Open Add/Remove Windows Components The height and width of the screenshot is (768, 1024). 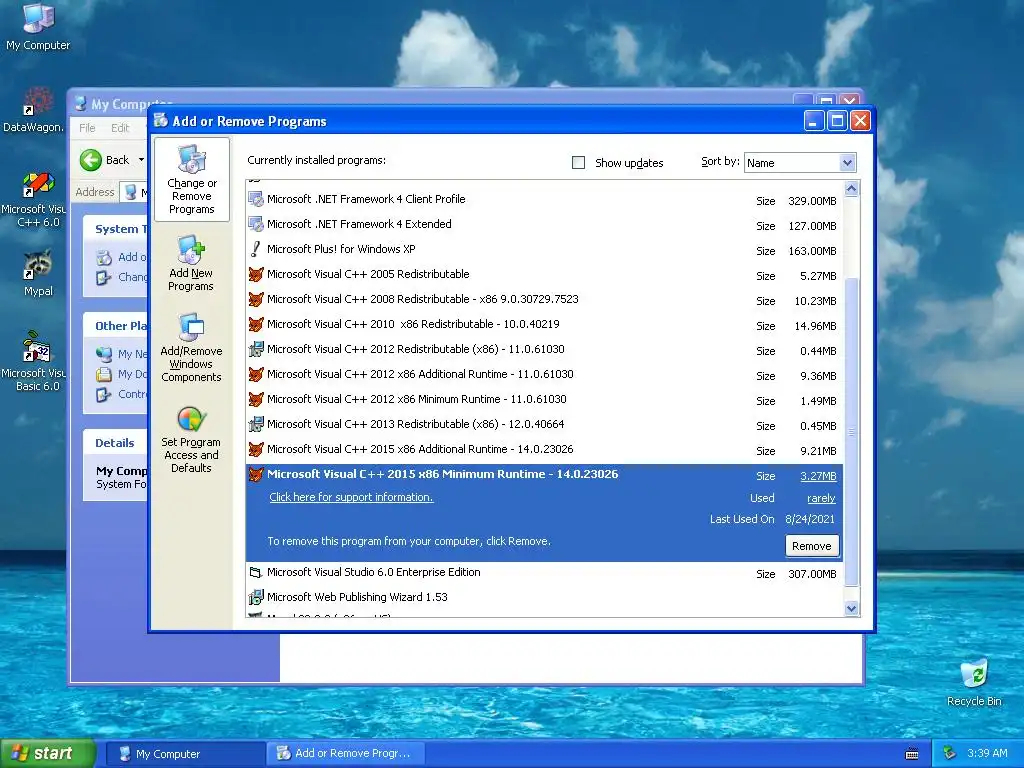(x=191, y=347)
